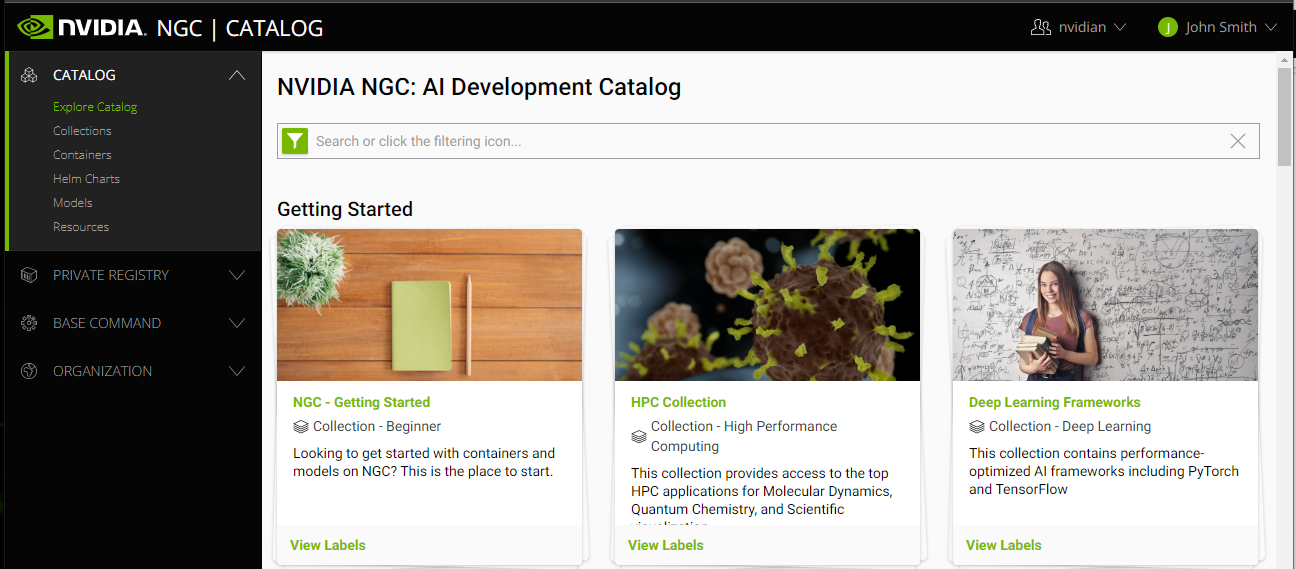
Task: Expand the PRIVATE REGISTRY chevron
Action: pos(237,275)
